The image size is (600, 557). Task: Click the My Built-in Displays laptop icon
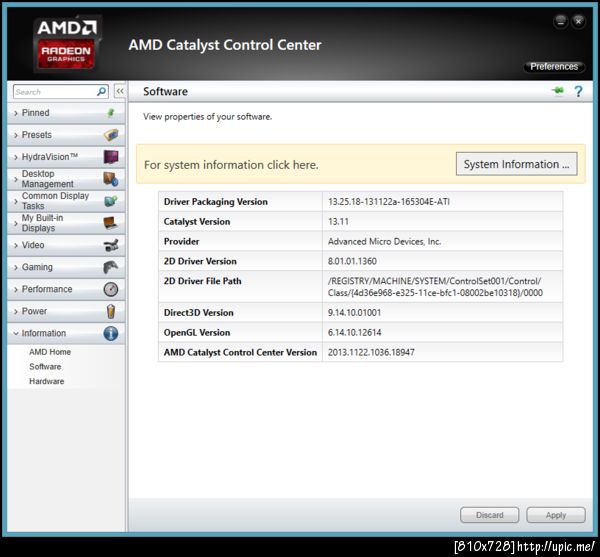click(x=111, y=223)
